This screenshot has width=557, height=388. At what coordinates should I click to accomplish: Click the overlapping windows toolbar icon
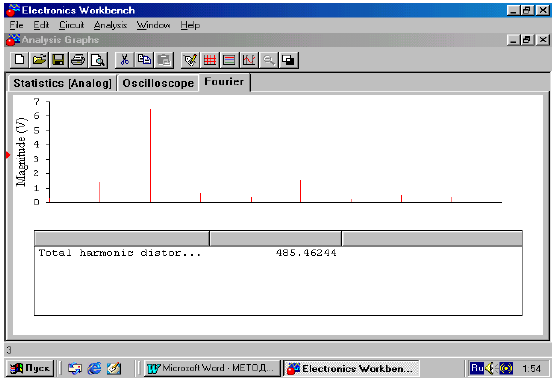point(288,60)
